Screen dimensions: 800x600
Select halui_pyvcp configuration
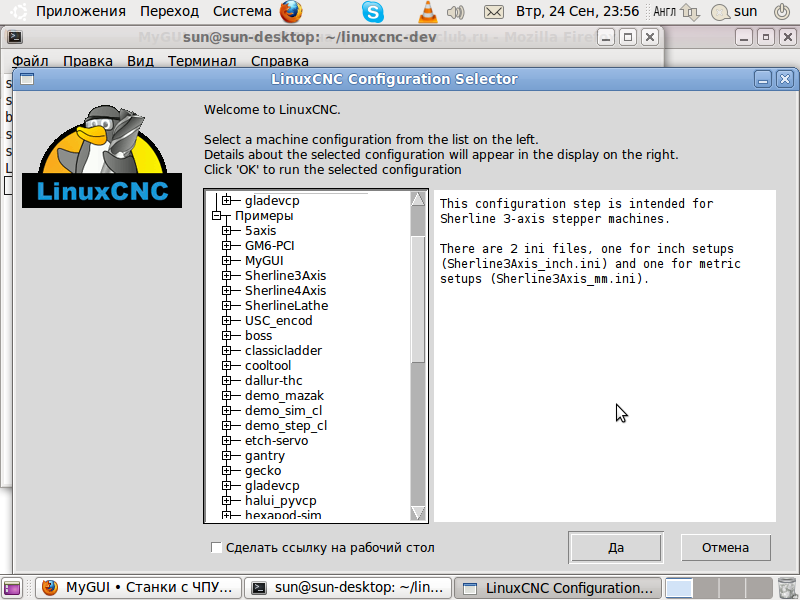pos(281,501)
